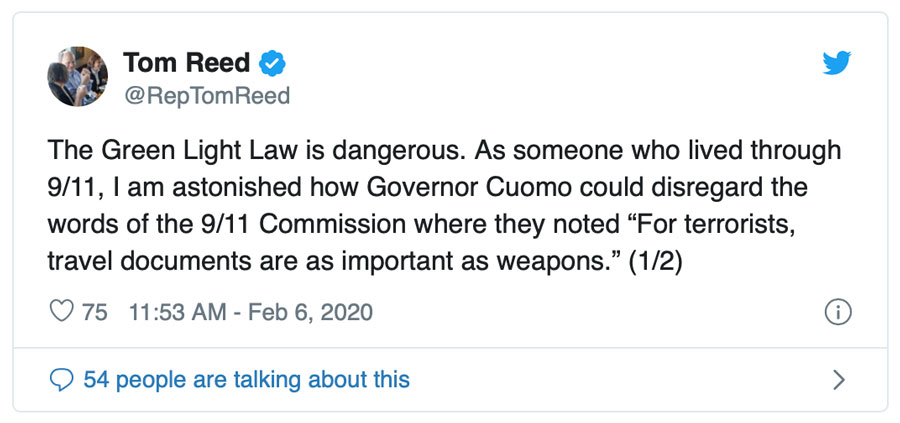This screenshot has height=423, width=900.
Task: Click the blue verified badge
Action: [x=272, y=63]
